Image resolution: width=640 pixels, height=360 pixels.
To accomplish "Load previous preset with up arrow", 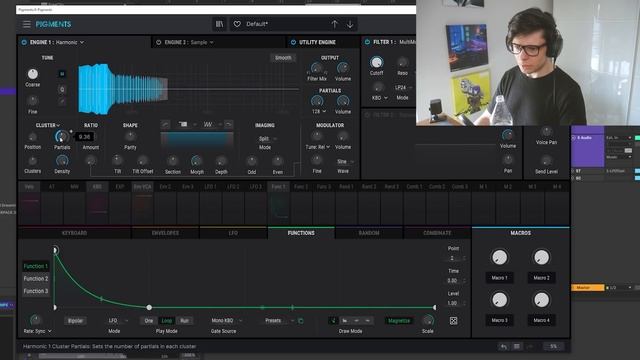I will tap(334, 24).
